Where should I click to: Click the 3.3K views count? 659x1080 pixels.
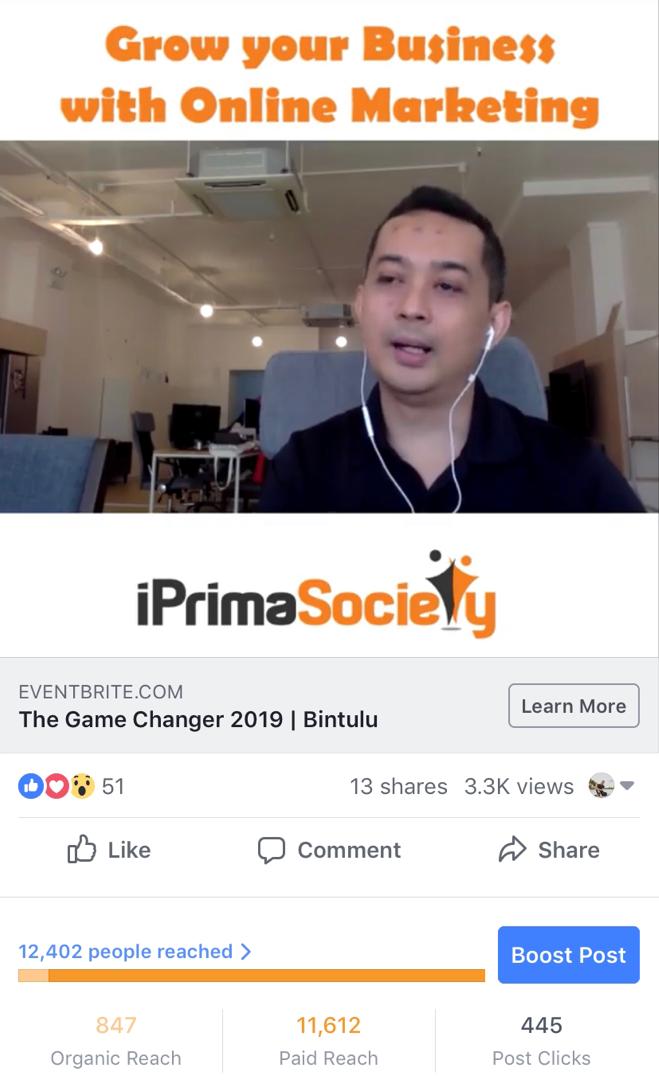519,786
